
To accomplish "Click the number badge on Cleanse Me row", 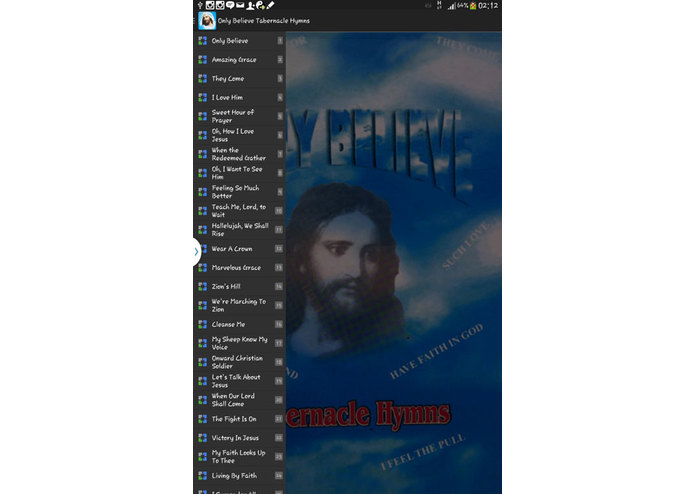I will coord(279,324).
